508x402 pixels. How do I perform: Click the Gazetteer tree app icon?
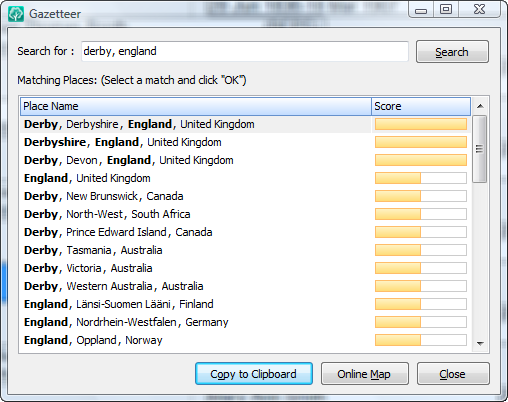click(16, 14)
